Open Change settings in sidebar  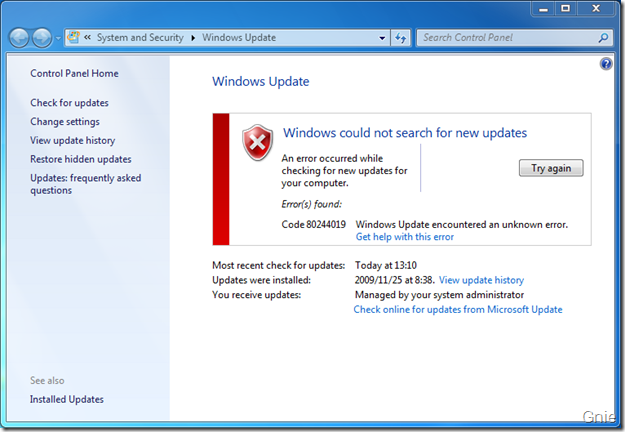65,122
